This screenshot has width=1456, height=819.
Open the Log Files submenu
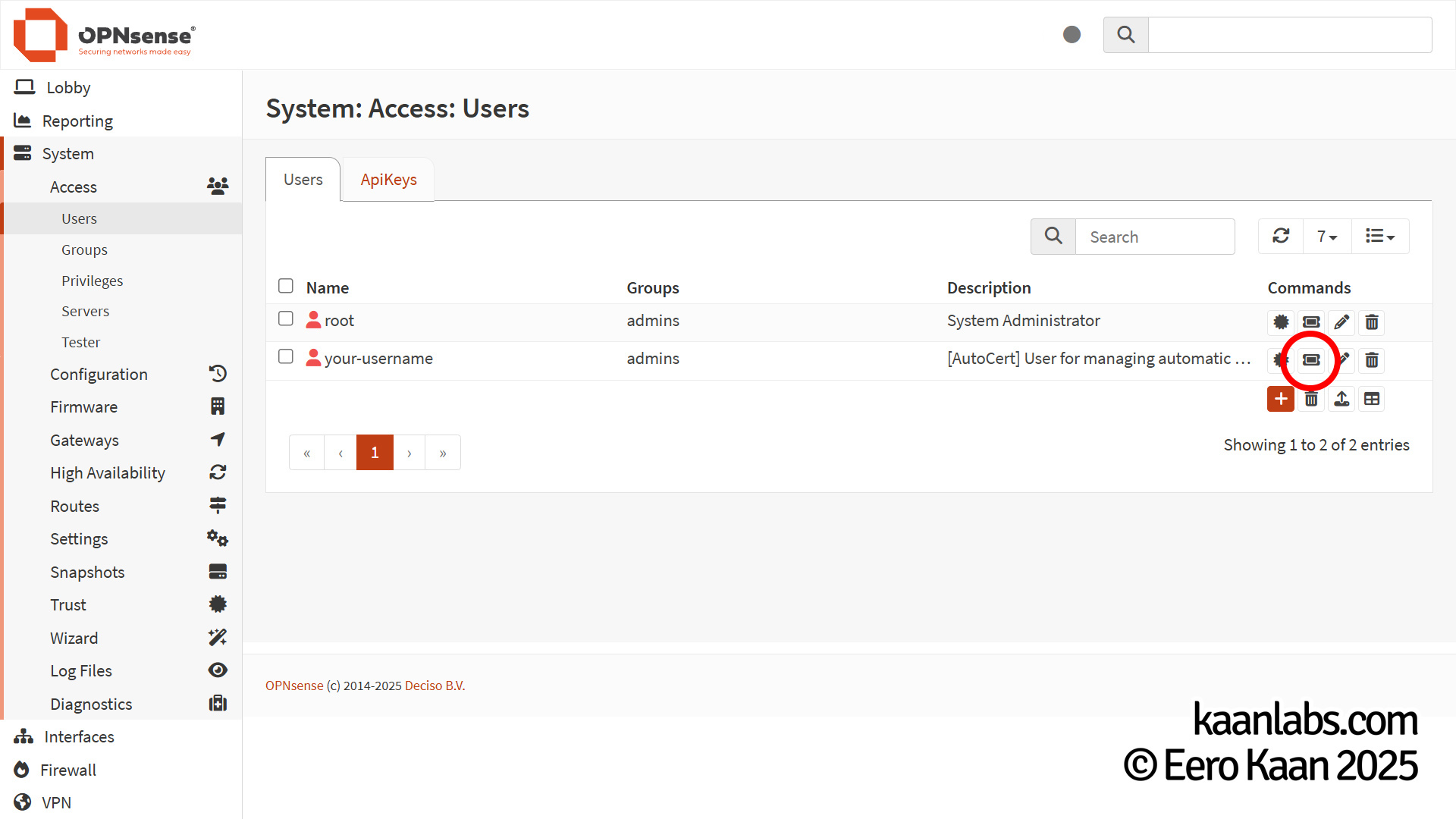point(81,670)
